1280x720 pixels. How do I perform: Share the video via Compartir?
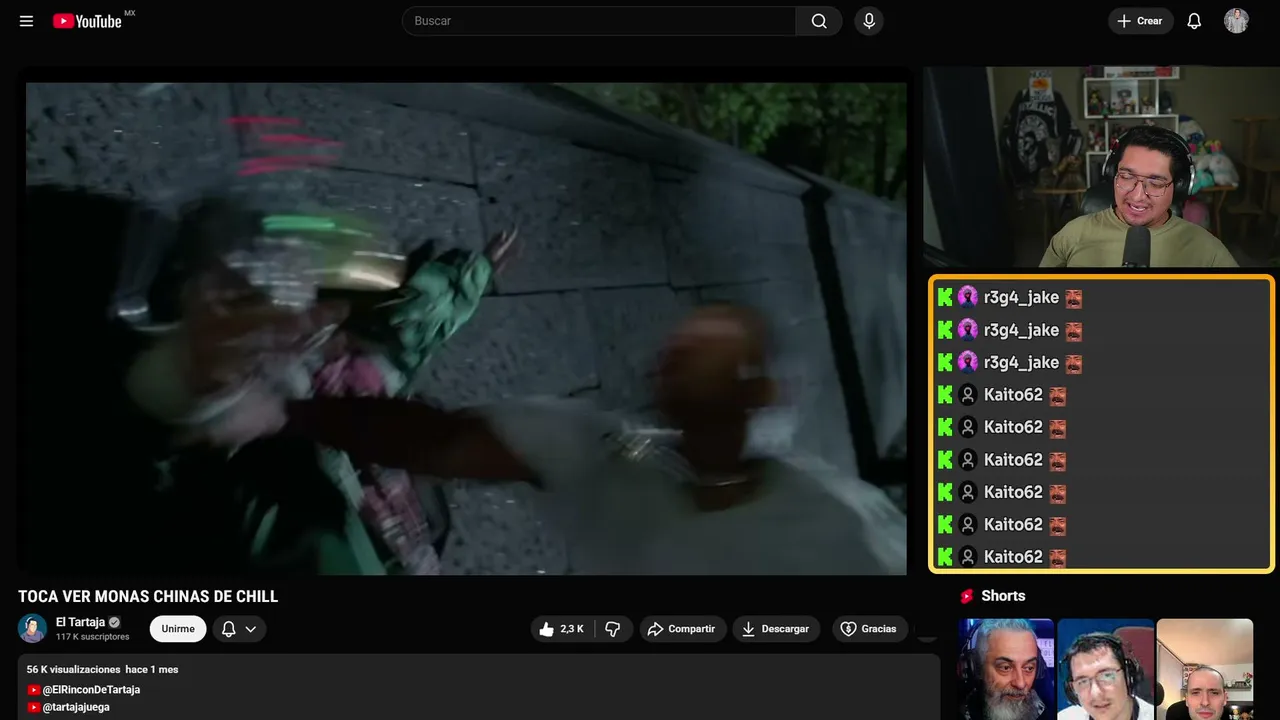pyautogui.click(x=683, y=629)
